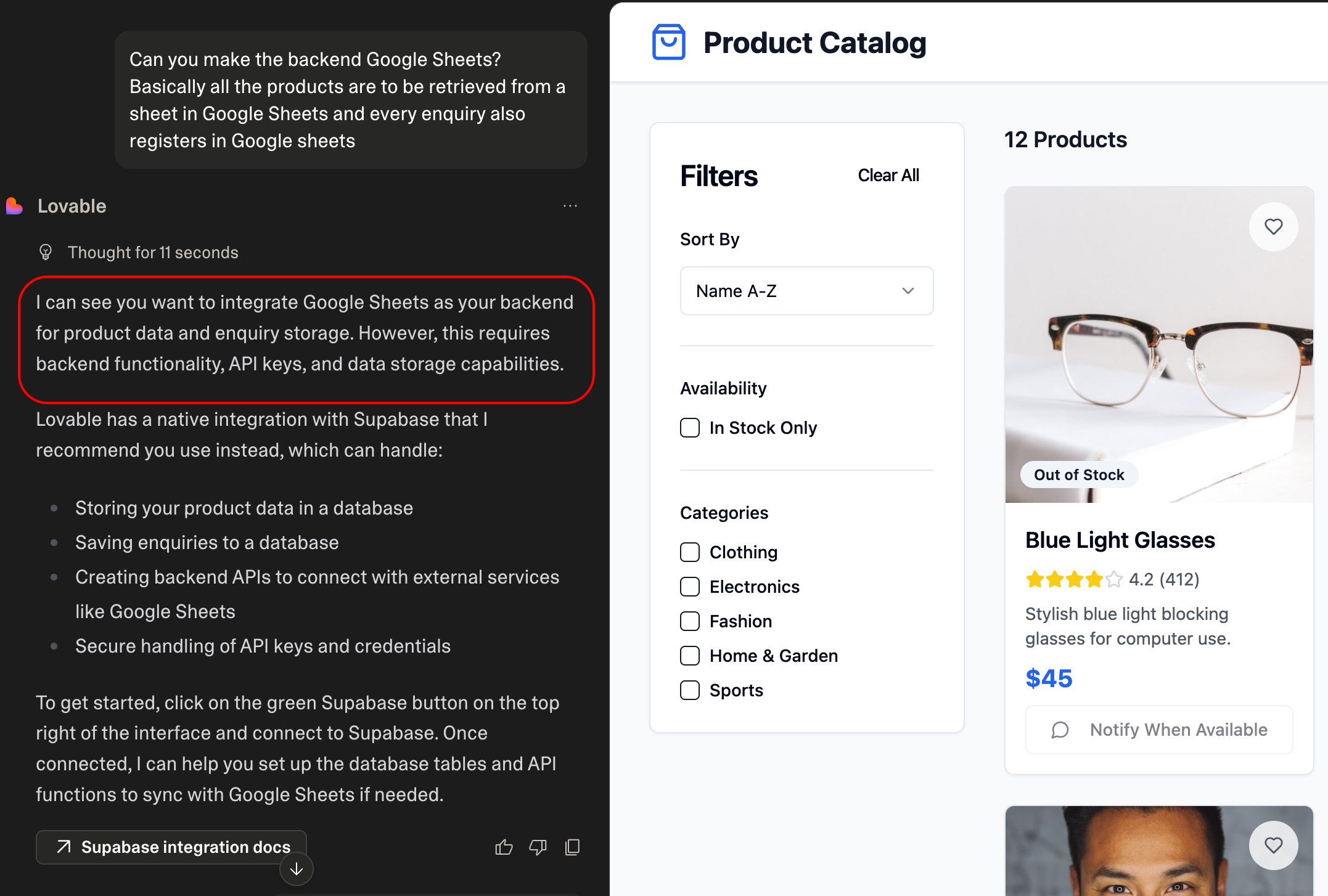The height and width of the screenshot is (896, 1328).
Task: Favorite Blue Light Glasses with the heart icon
Action: (1274, 227)
